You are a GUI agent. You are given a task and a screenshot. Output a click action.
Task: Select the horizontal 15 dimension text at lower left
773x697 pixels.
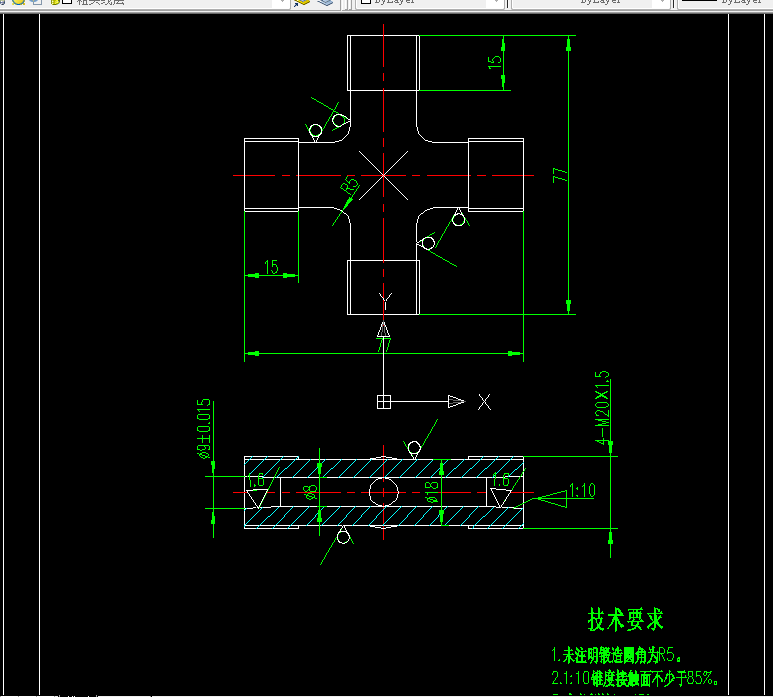[271, 267]
